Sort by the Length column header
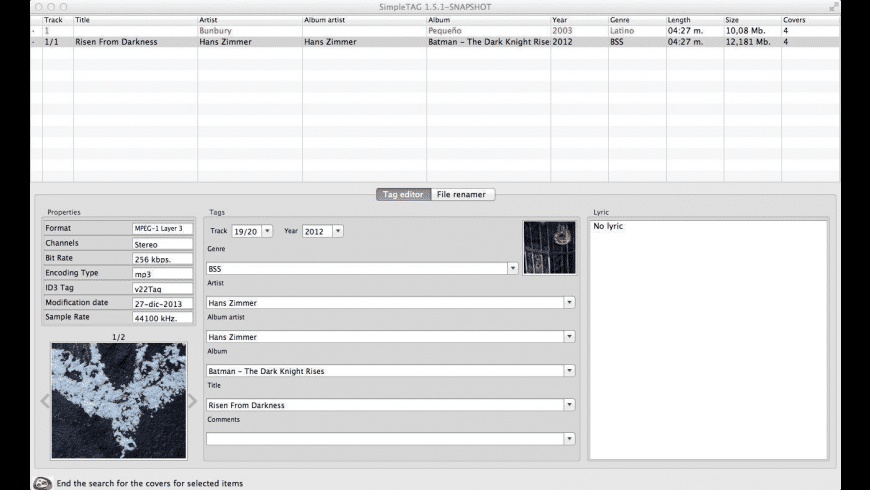The width and height of the screenshot is (870, 490). click(x=695, y=20)
